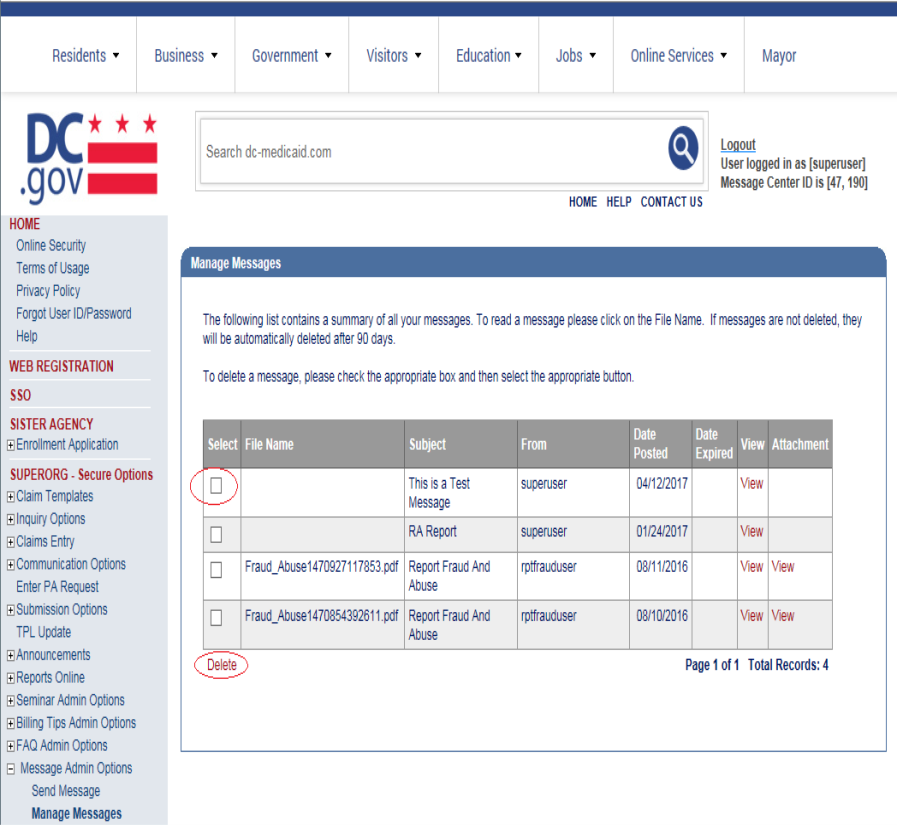Viewport: 897px width, 825px height.
Task: Log out using the Logout link
Action: [x=738, y=145]
